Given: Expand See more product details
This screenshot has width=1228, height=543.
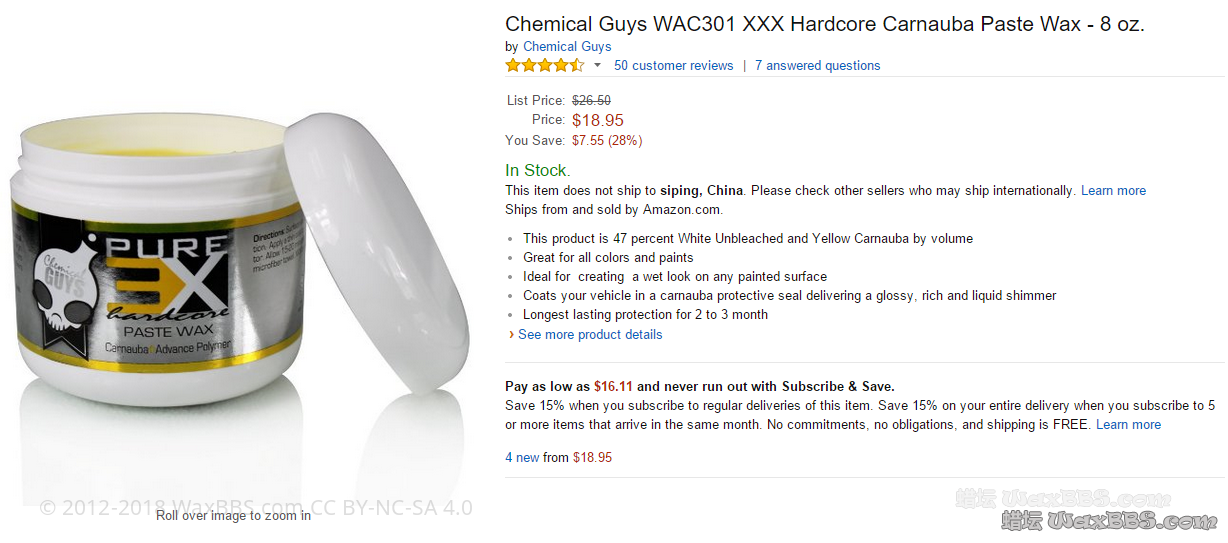Looking at the screenshot, I should tap(589, 335).
